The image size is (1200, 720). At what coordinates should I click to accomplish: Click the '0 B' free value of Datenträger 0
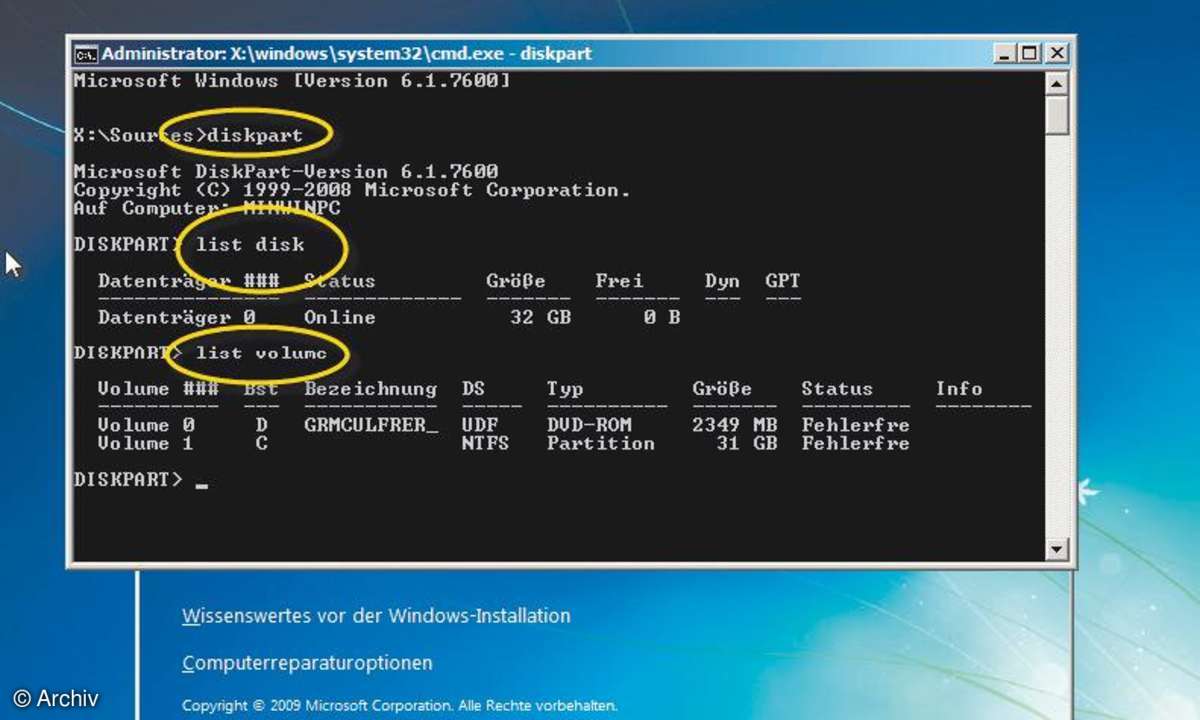[661, 317]
